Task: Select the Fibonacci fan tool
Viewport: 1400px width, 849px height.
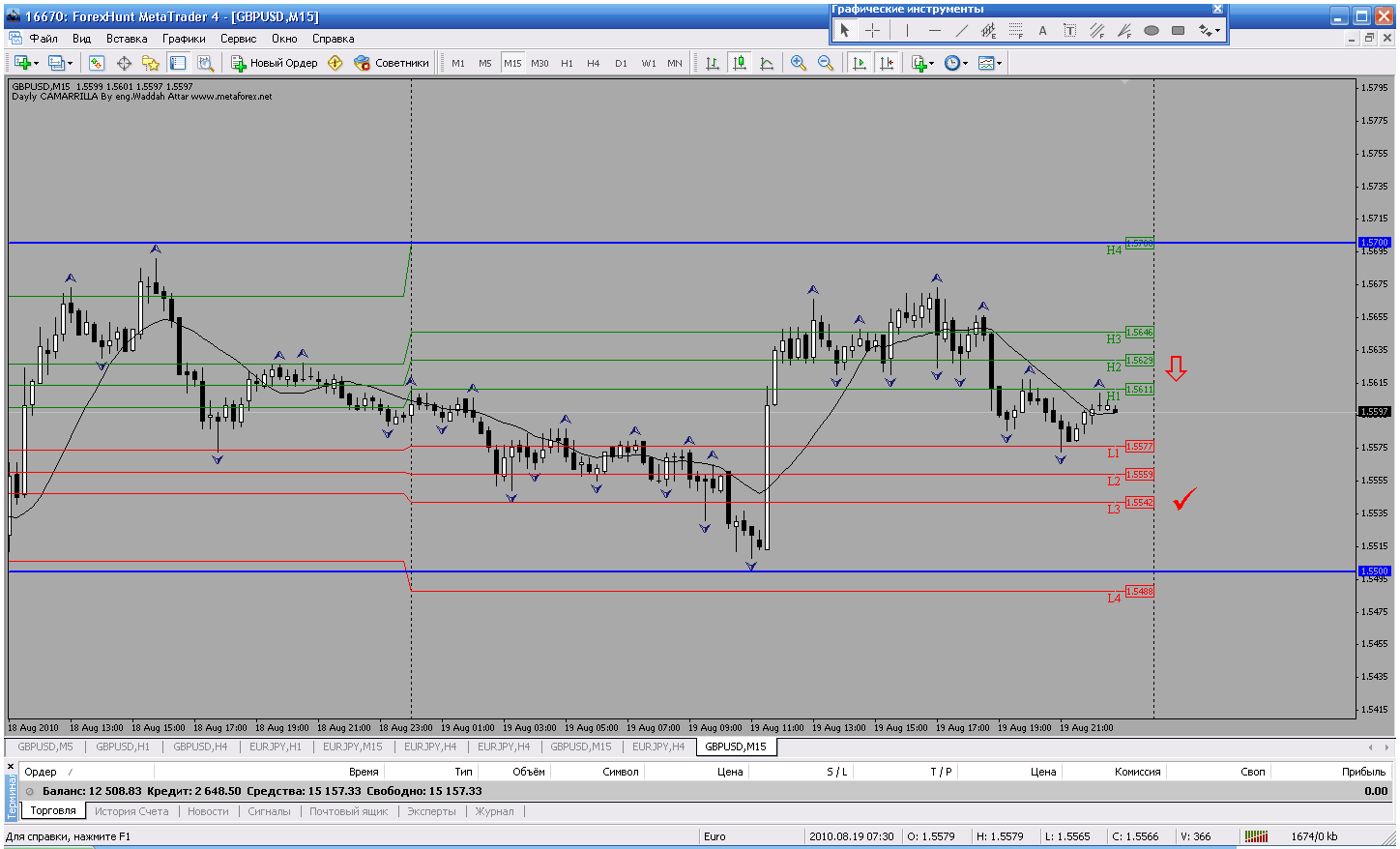Action: click(1123, 30)
